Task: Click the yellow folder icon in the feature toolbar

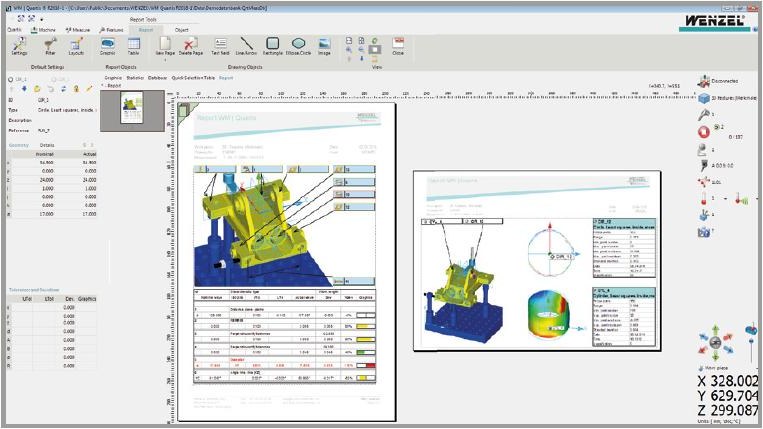Action: click(37, 89)
